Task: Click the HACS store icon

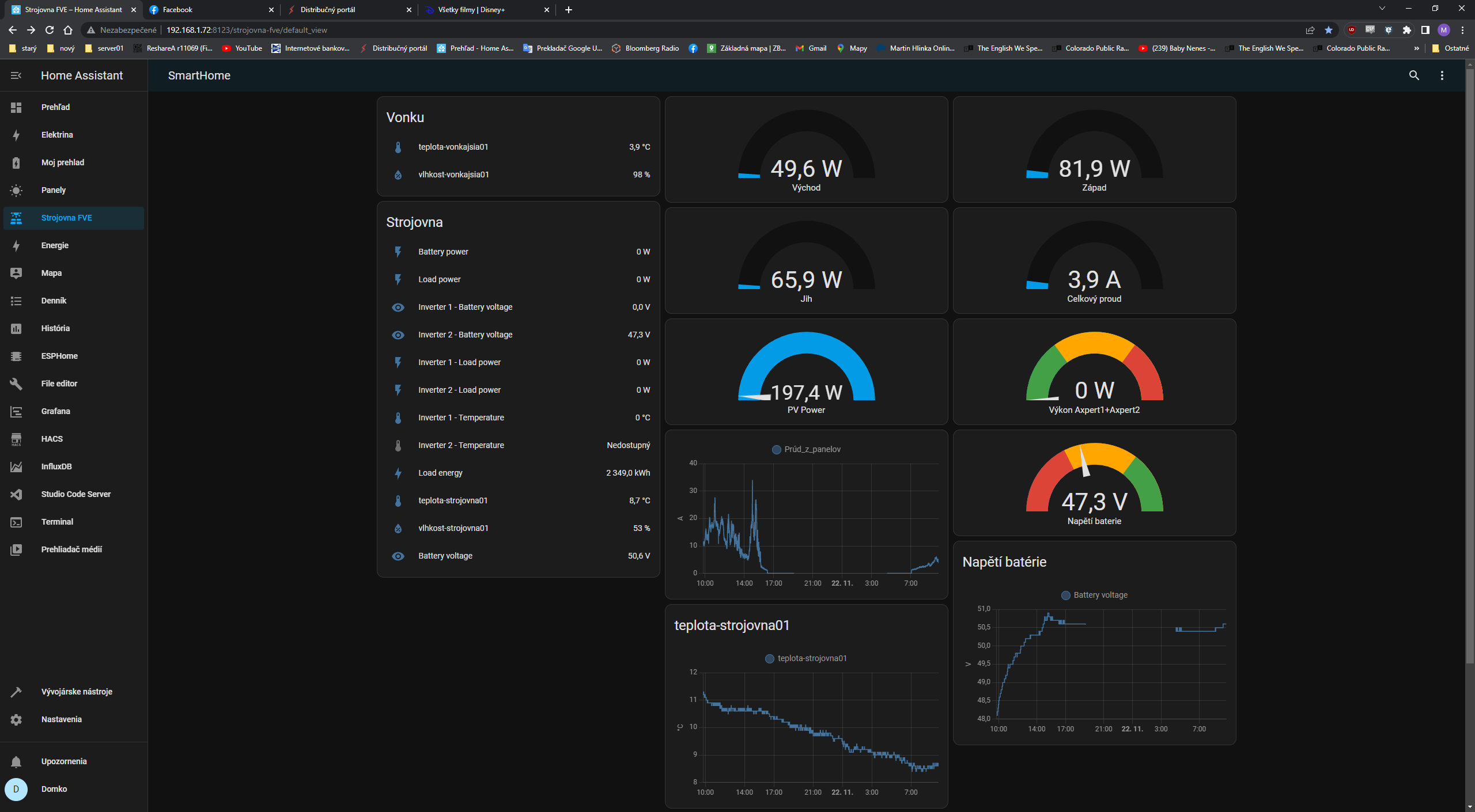Action: coord(16,439)
